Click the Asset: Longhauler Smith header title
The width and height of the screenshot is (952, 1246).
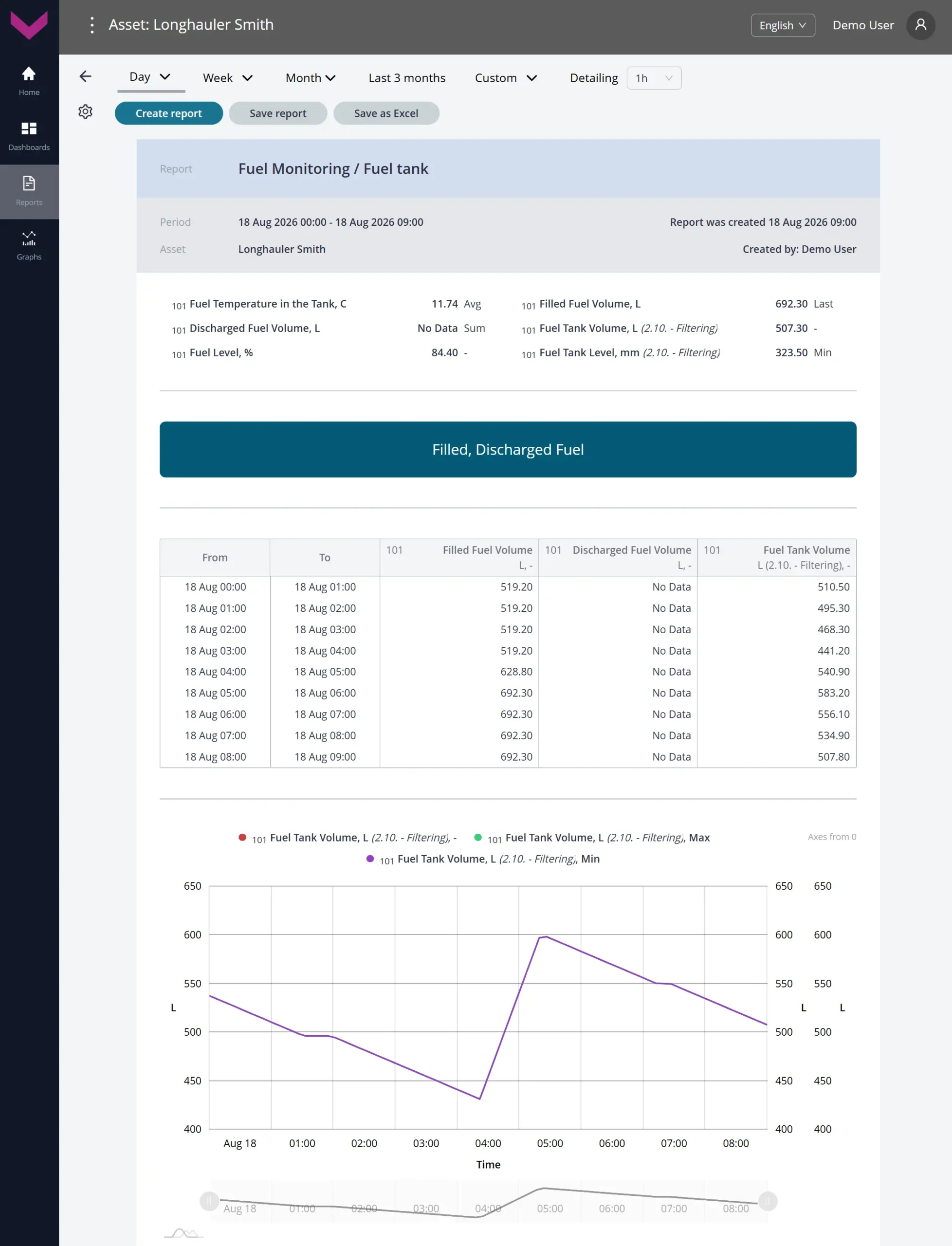coord(191,24)
